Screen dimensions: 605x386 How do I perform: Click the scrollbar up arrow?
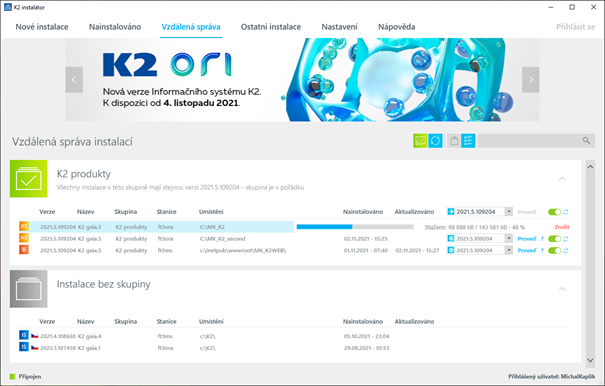(x=590, y=167)
